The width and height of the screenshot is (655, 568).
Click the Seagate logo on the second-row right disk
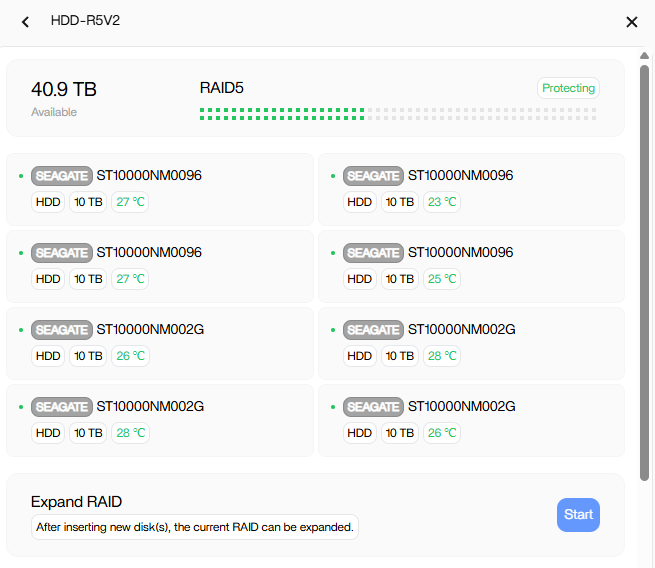[373, 253]
